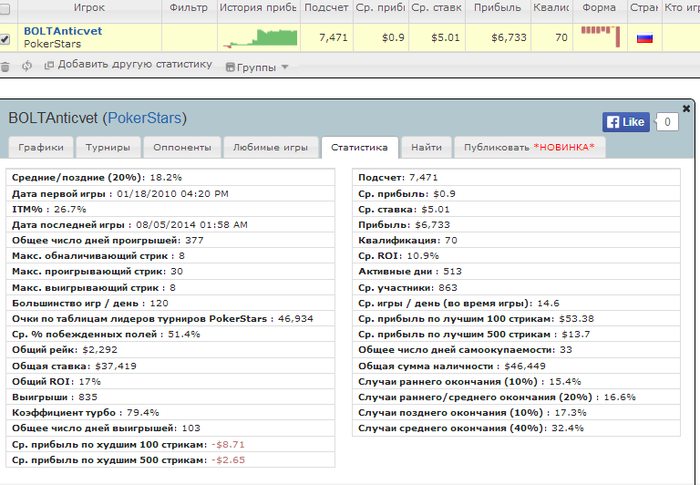
Task: Click the Facebook Like button
Action: pos(626,122)
